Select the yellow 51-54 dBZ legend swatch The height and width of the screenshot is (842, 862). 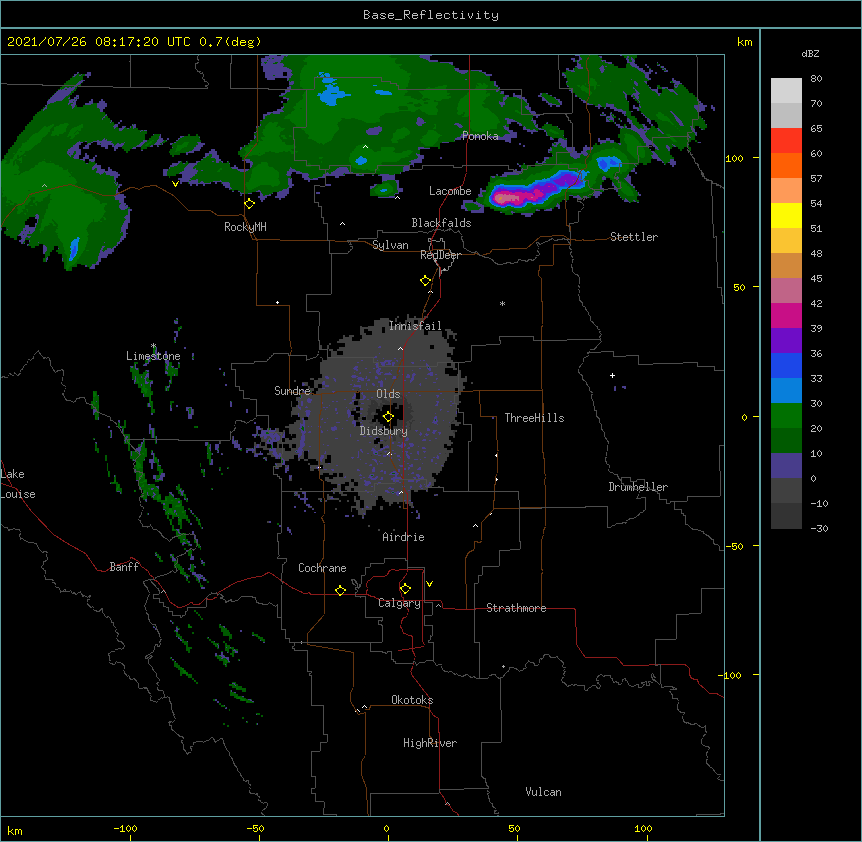point(786,215)
